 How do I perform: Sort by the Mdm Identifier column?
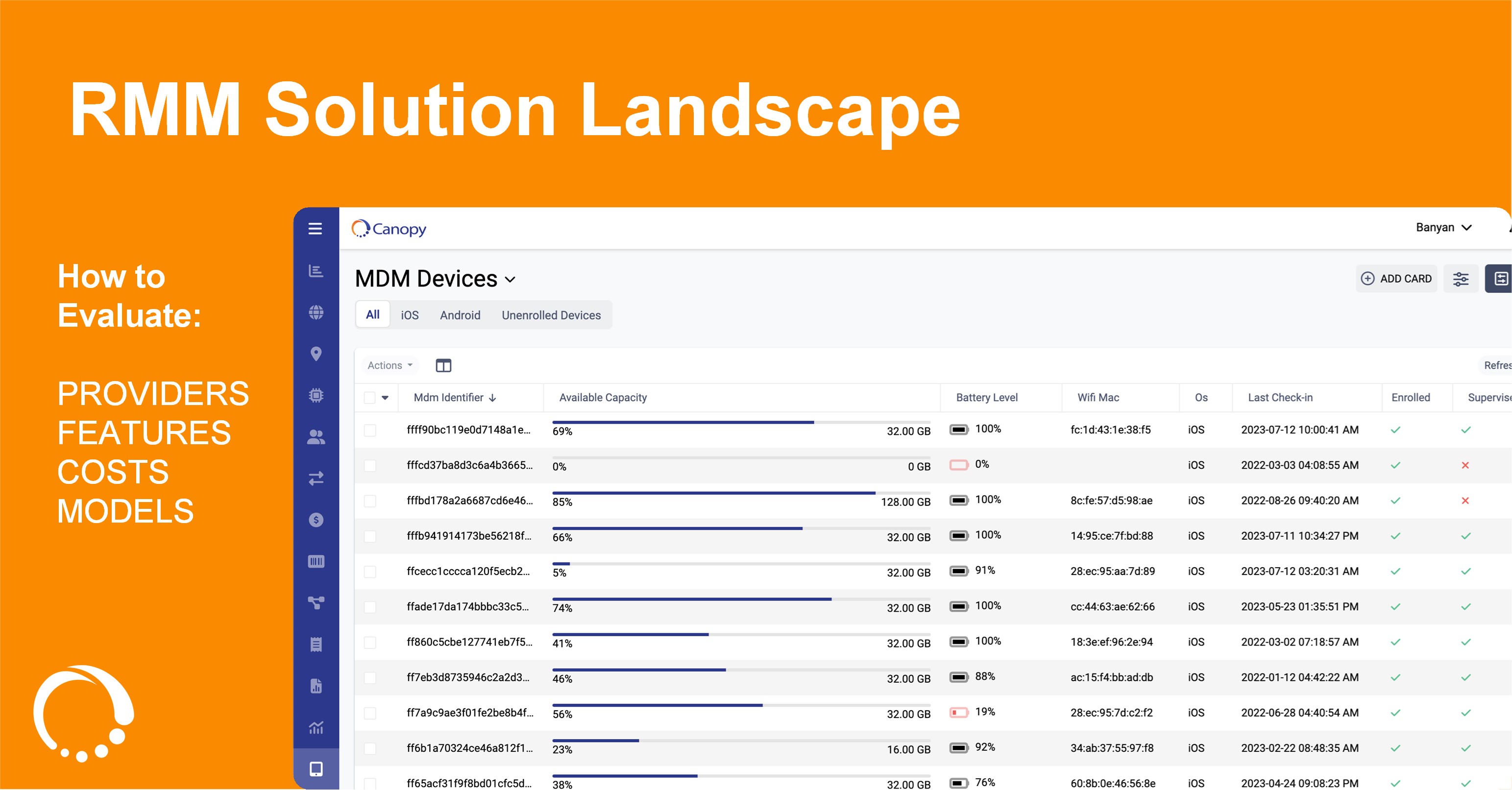click(x=455, y=397)
